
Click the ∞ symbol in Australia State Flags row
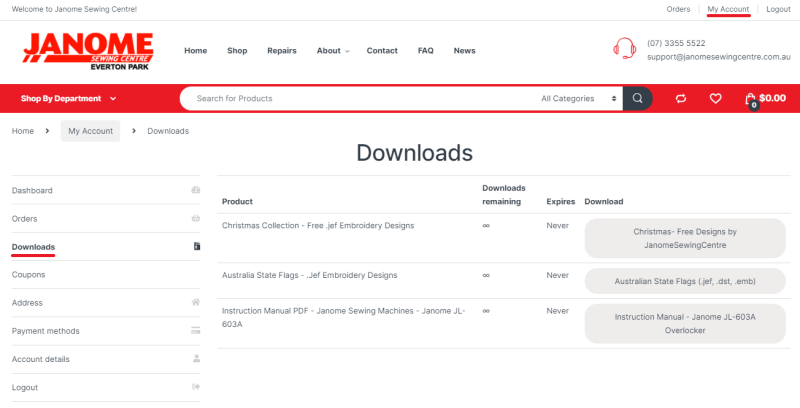(486, 275)
